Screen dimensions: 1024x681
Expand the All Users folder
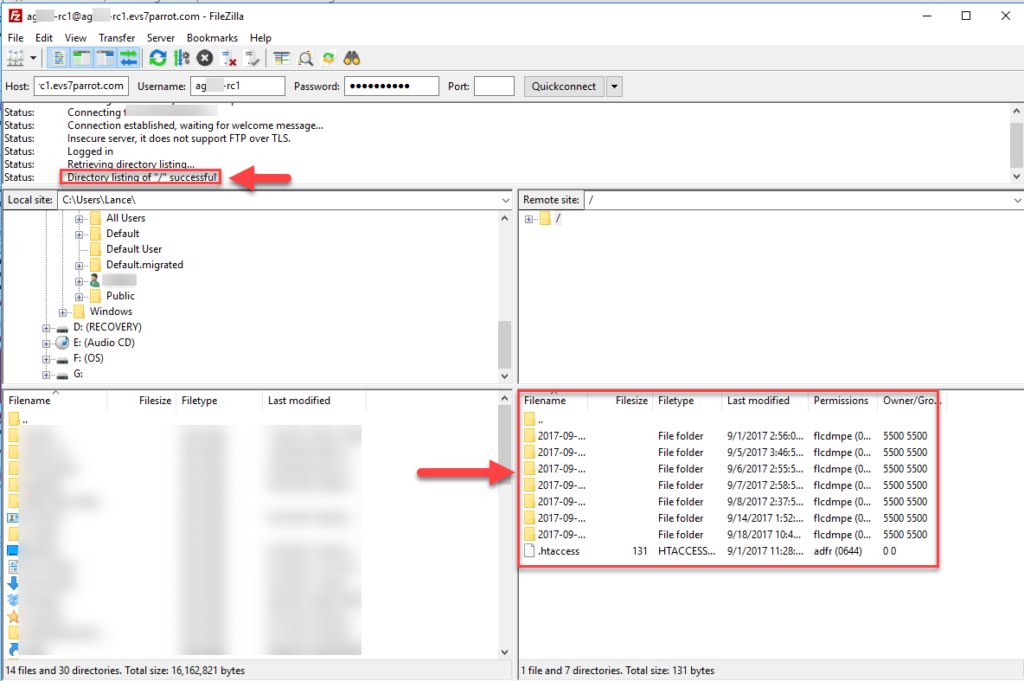tap(79, 219)
